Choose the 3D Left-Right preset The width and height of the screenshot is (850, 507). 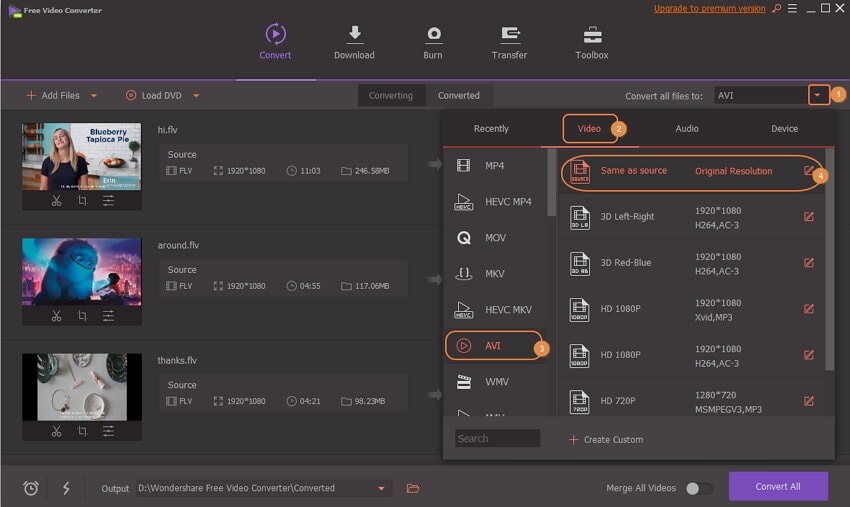[x=692, y=217]
